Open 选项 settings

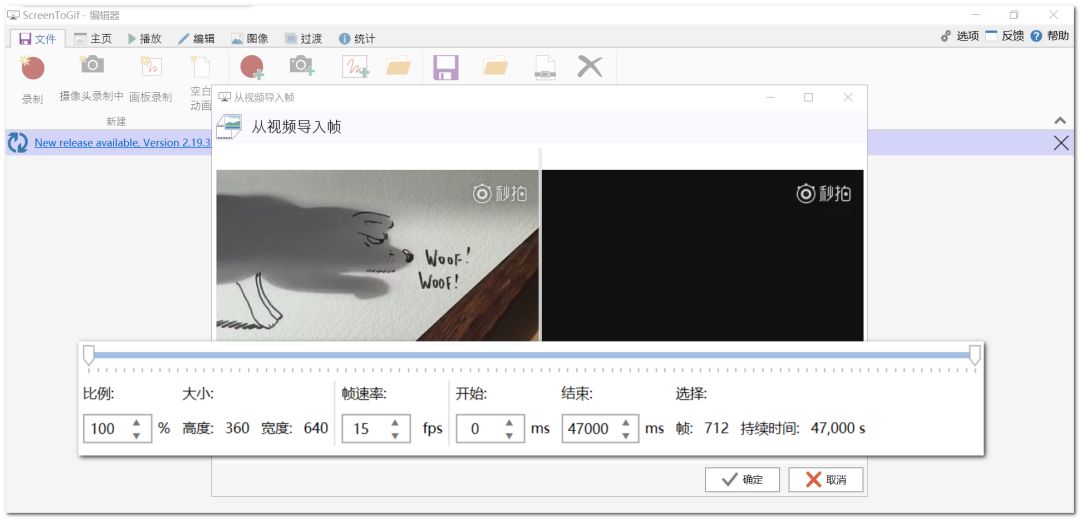click(959, 36)
